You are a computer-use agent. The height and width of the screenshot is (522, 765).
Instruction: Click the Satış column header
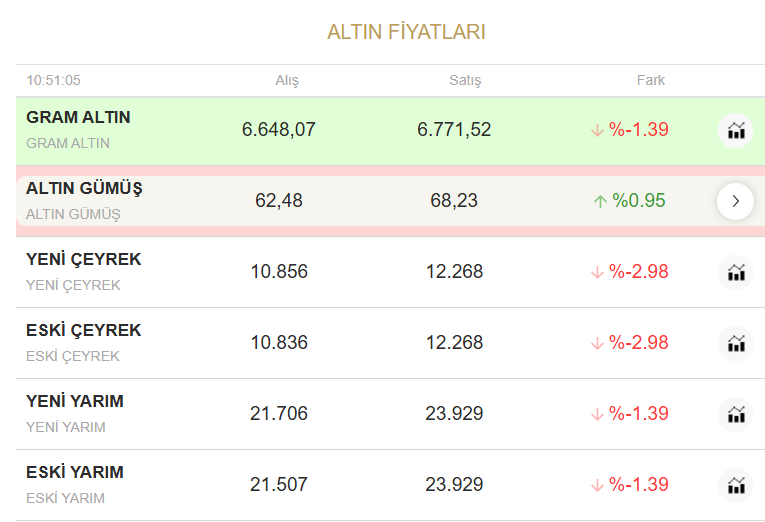[465, 80]
